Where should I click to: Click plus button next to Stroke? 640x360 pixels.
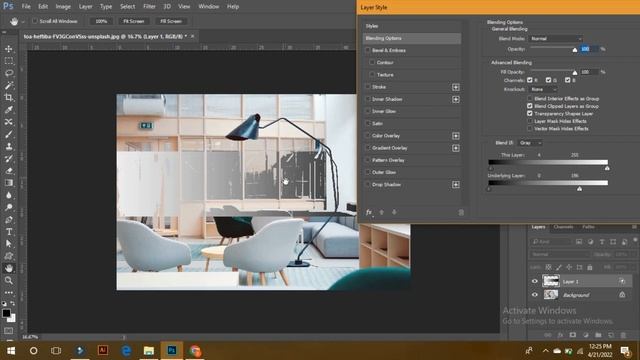(456, 87)
